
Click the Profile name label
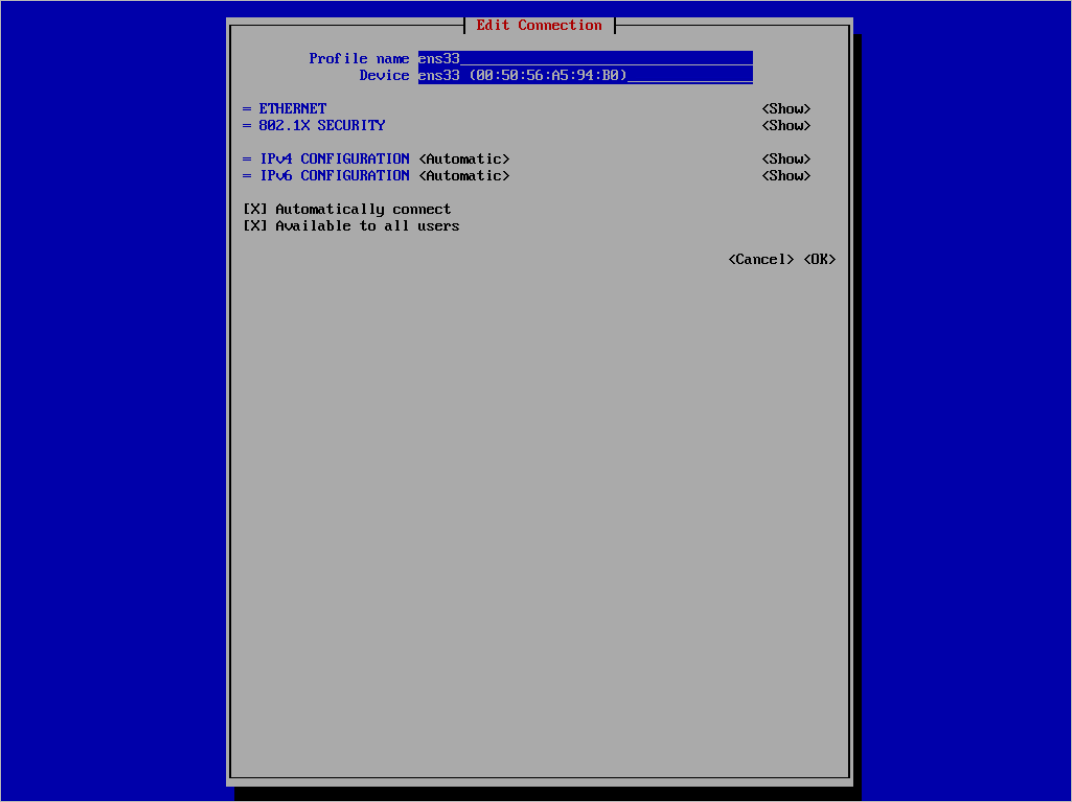pyautogui.click(x=359, y=59)
